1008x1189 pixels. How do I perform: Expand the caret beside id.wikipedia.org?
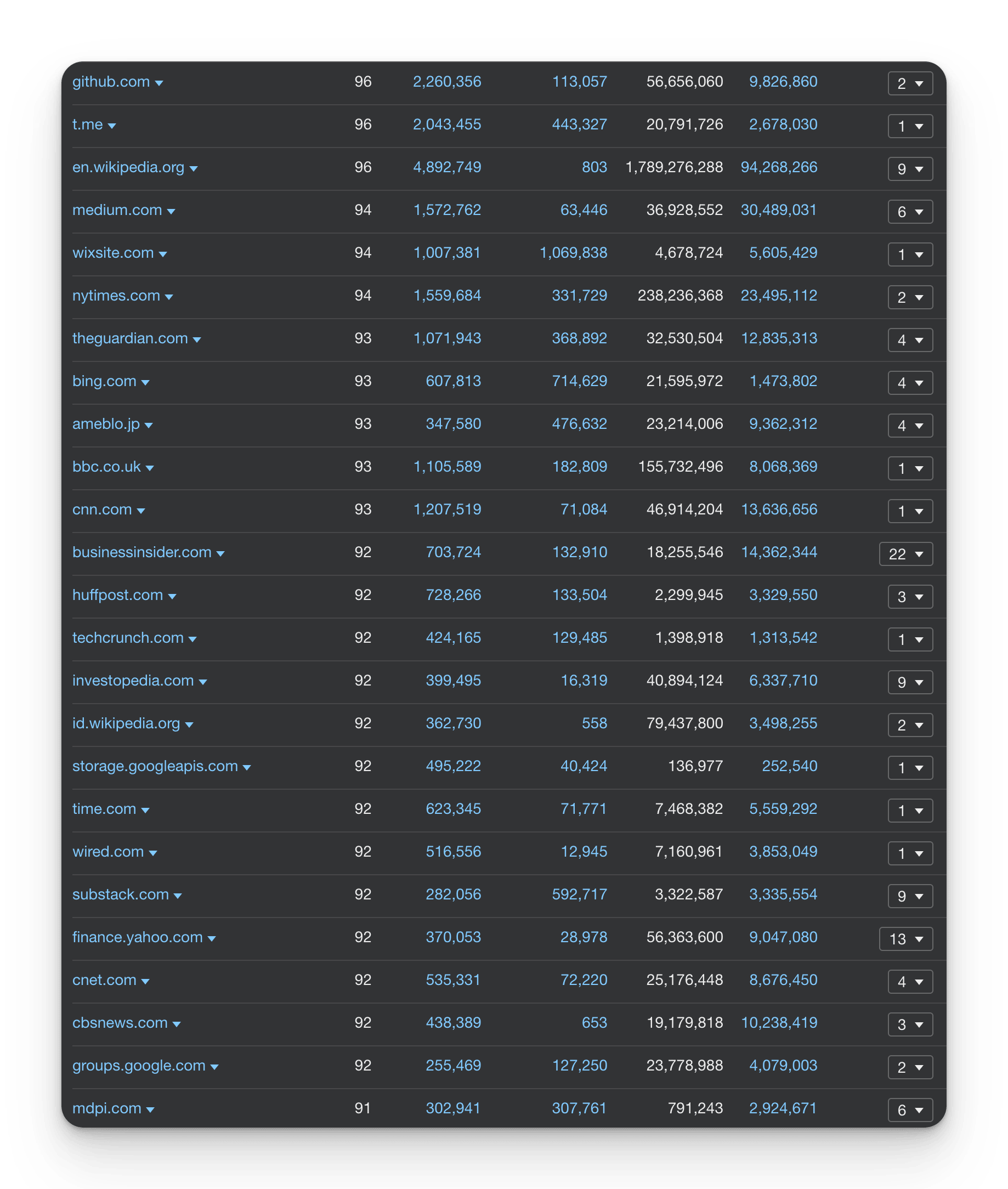(189, 725)
